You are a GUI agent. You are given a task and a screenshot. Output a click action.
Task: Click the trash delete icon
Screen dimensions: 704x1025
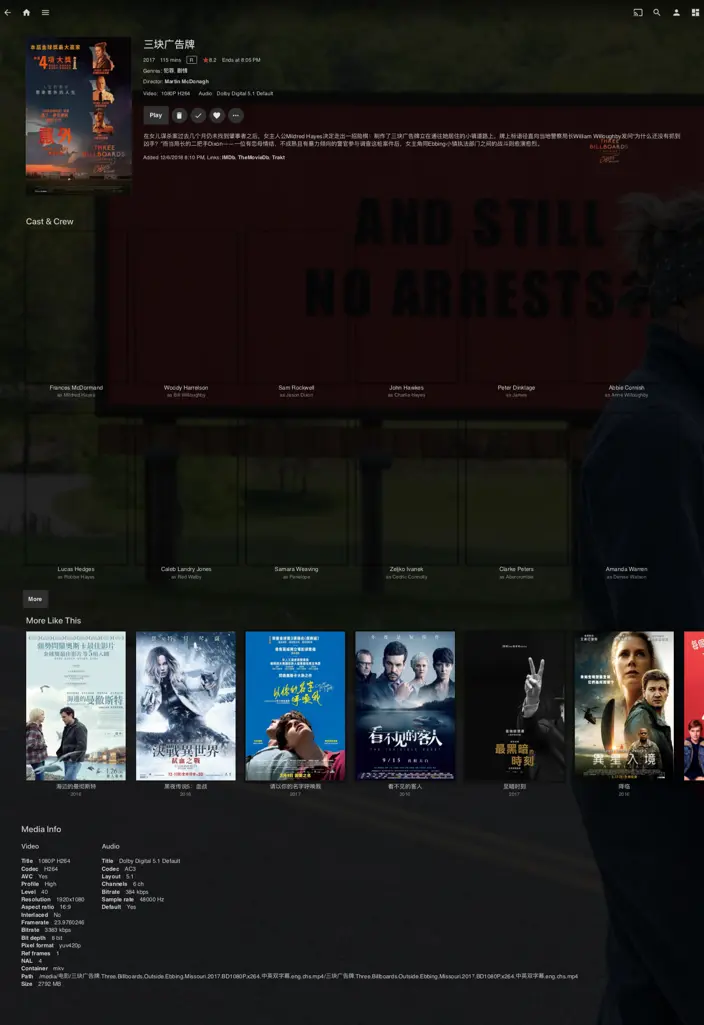tap(179, 116)
